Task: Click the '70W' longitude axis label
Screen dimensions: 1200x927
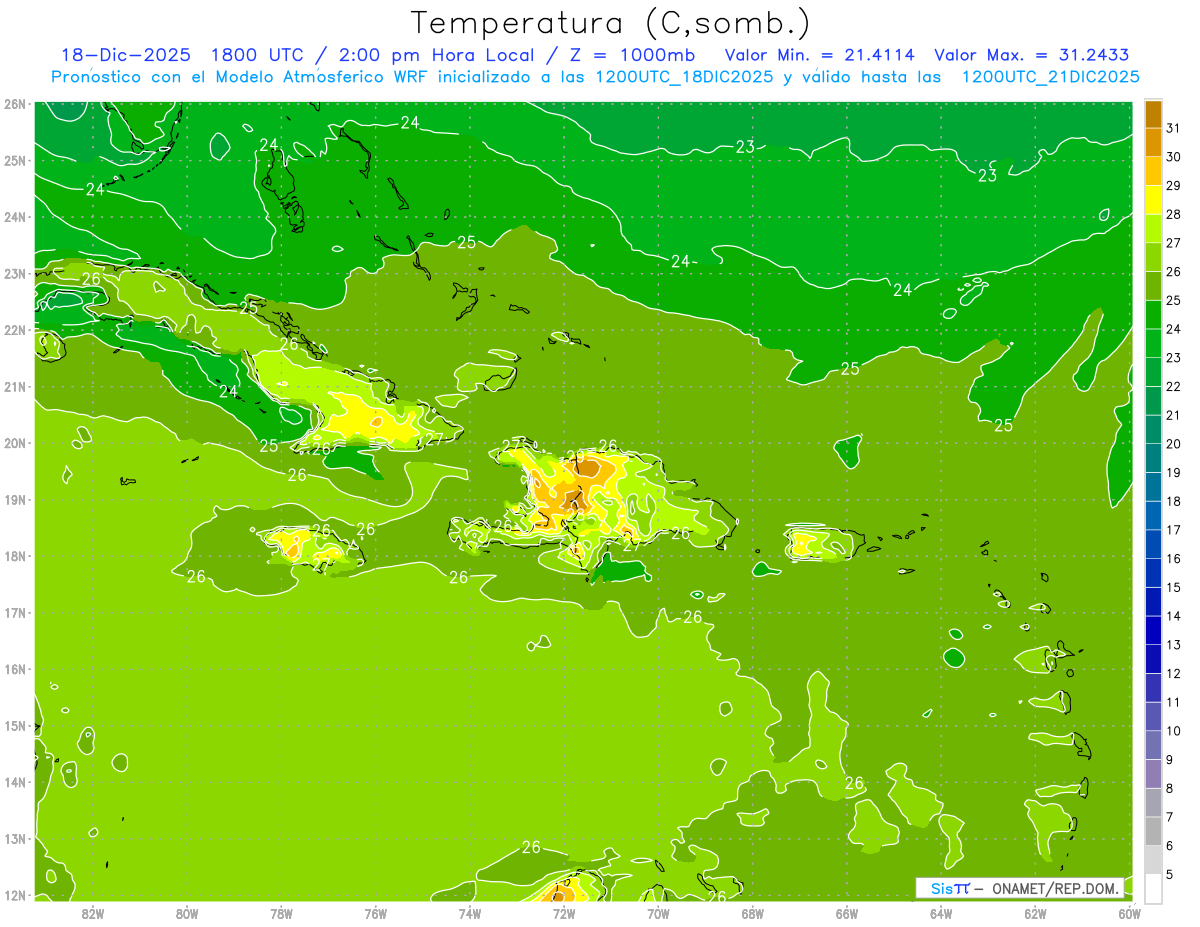Action: pos(658,913)
